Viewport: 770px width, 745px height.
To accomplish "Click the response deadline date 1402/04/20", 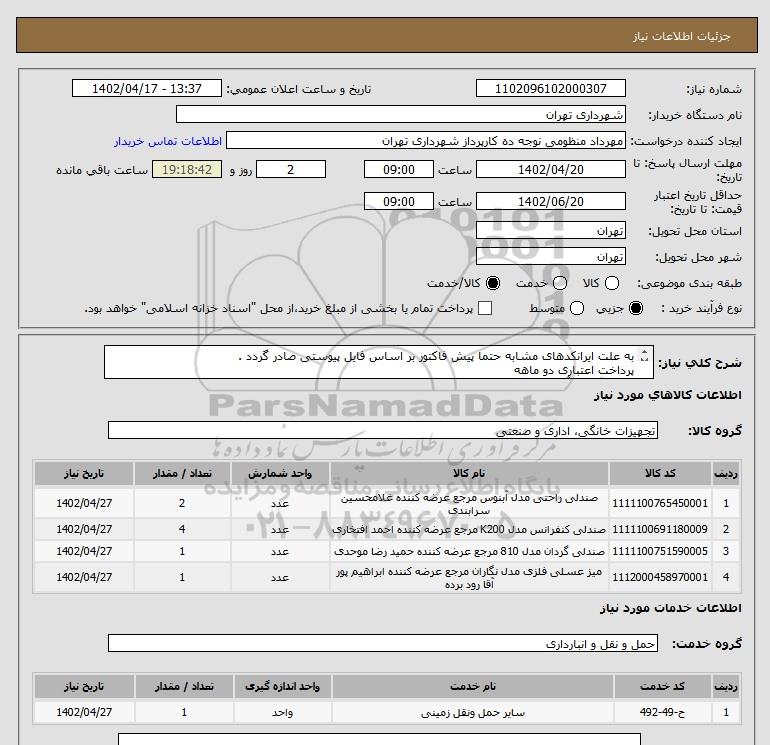I will click(x=550, y=169).
